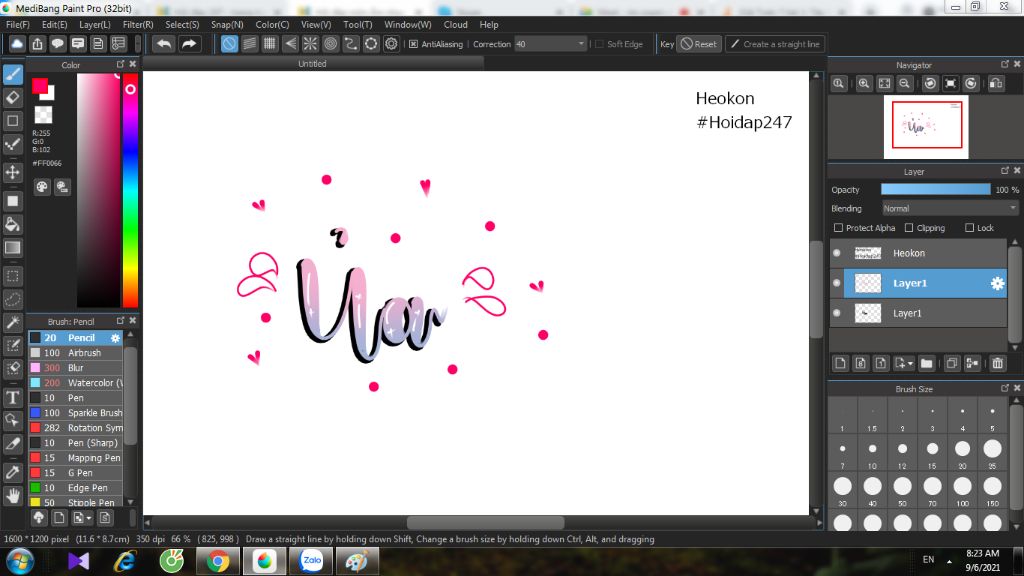Open Chrome from the Windows taskbar
This screenshot has height=576, width=1024.
[218, 561]
